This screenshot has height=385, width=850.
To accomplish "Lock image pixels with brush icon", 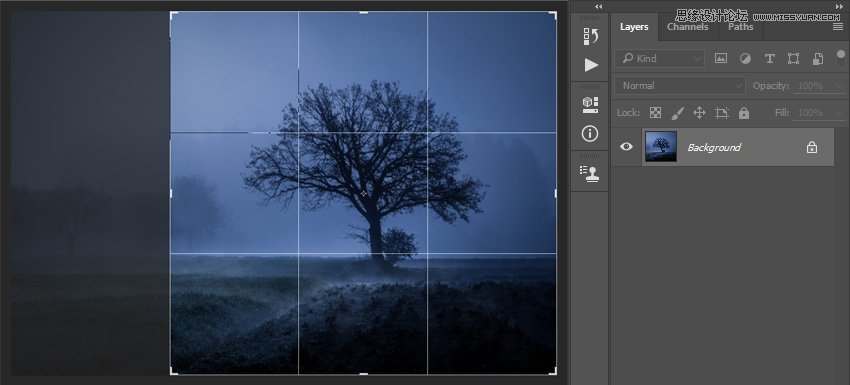I will (x=678, y=113).
